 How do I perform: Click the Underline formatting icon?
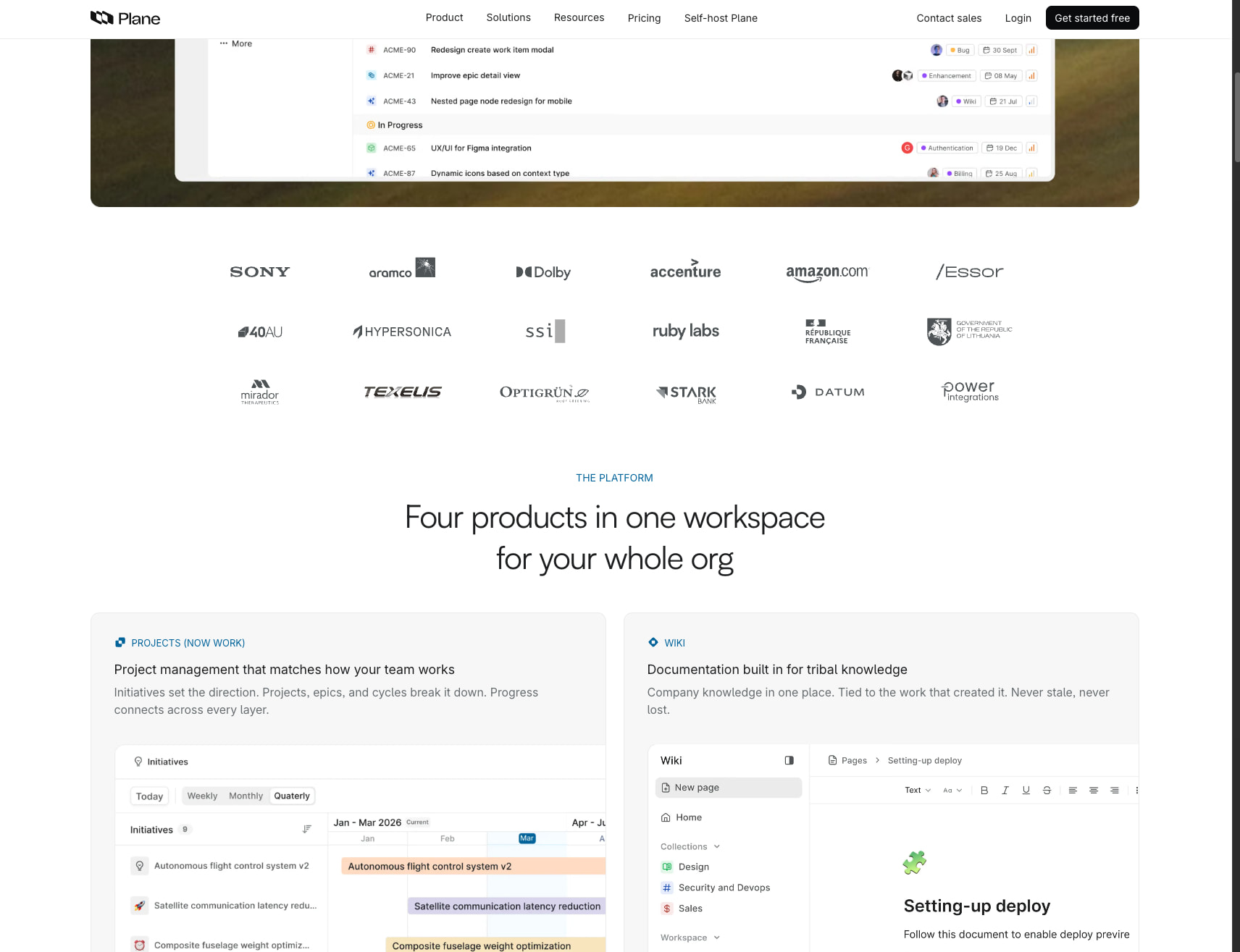tap(1026, 791)
